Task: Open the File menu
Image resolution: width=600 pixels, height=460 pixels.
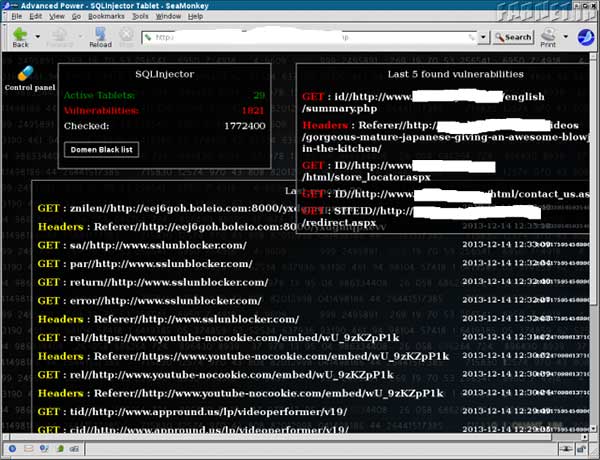Action: pos(16,16)
